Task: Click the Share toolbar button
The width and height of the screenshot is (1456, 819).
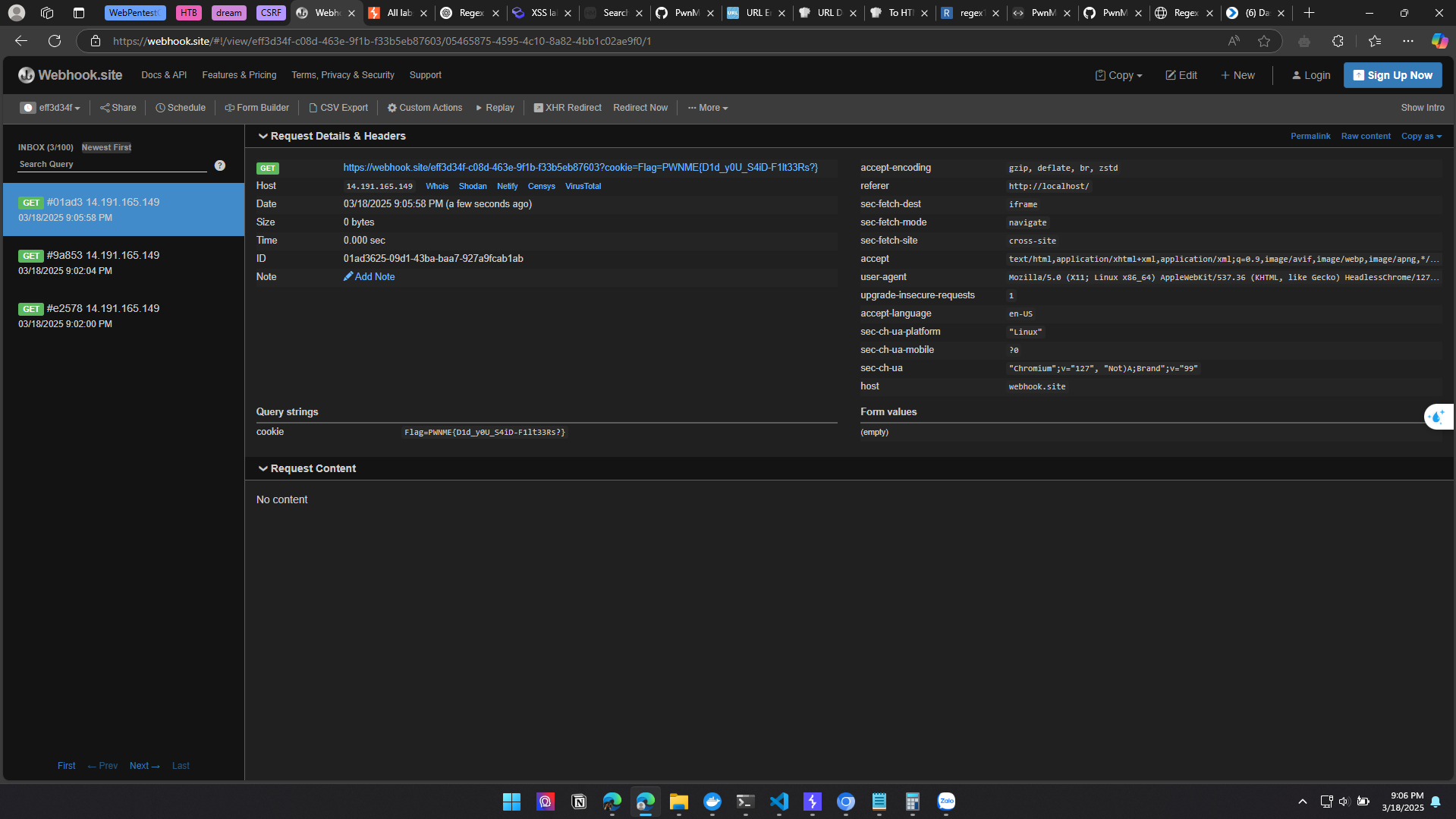Action: (118, 108)
